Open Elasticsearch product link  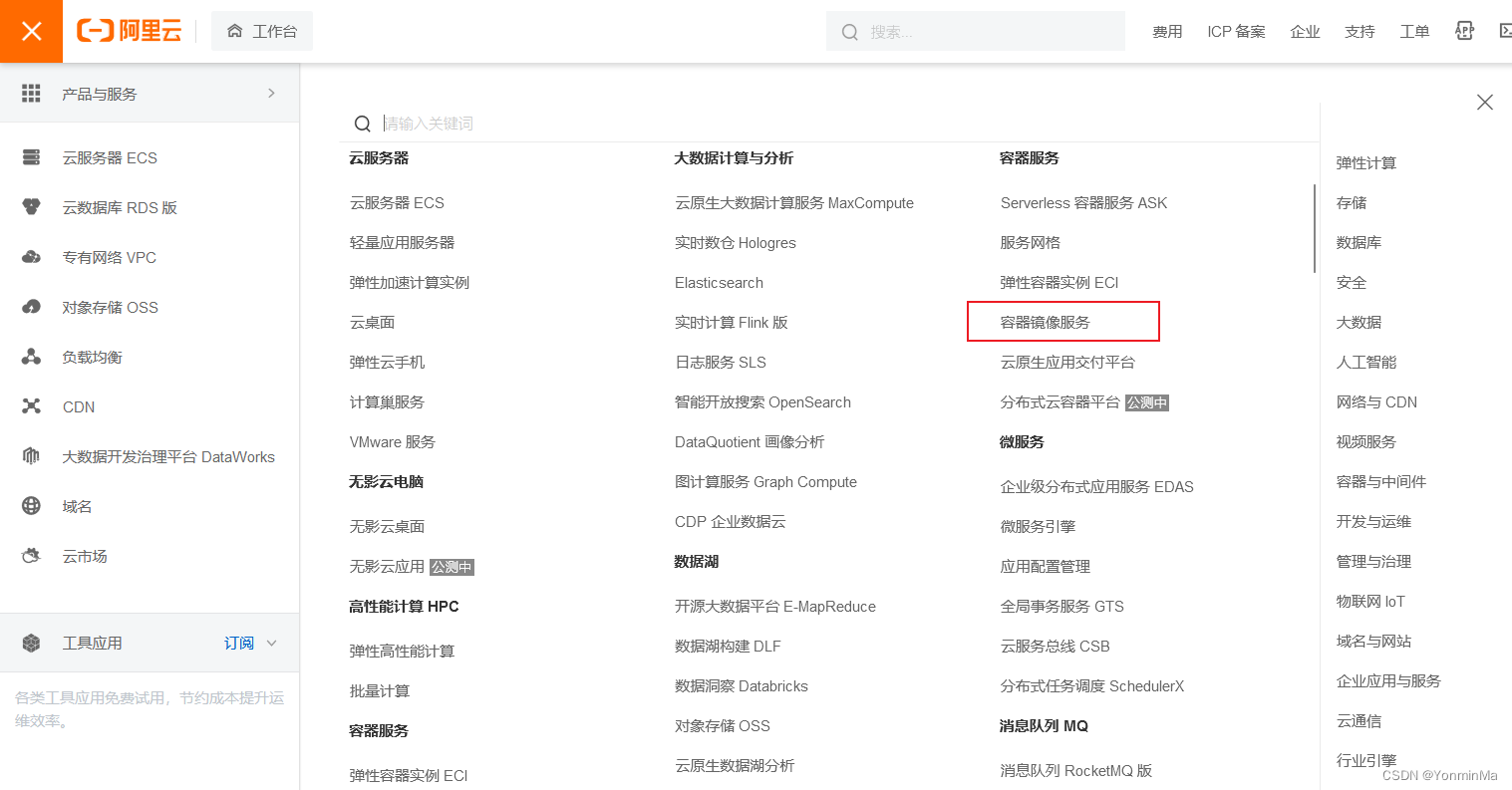[x=719, y=282]
